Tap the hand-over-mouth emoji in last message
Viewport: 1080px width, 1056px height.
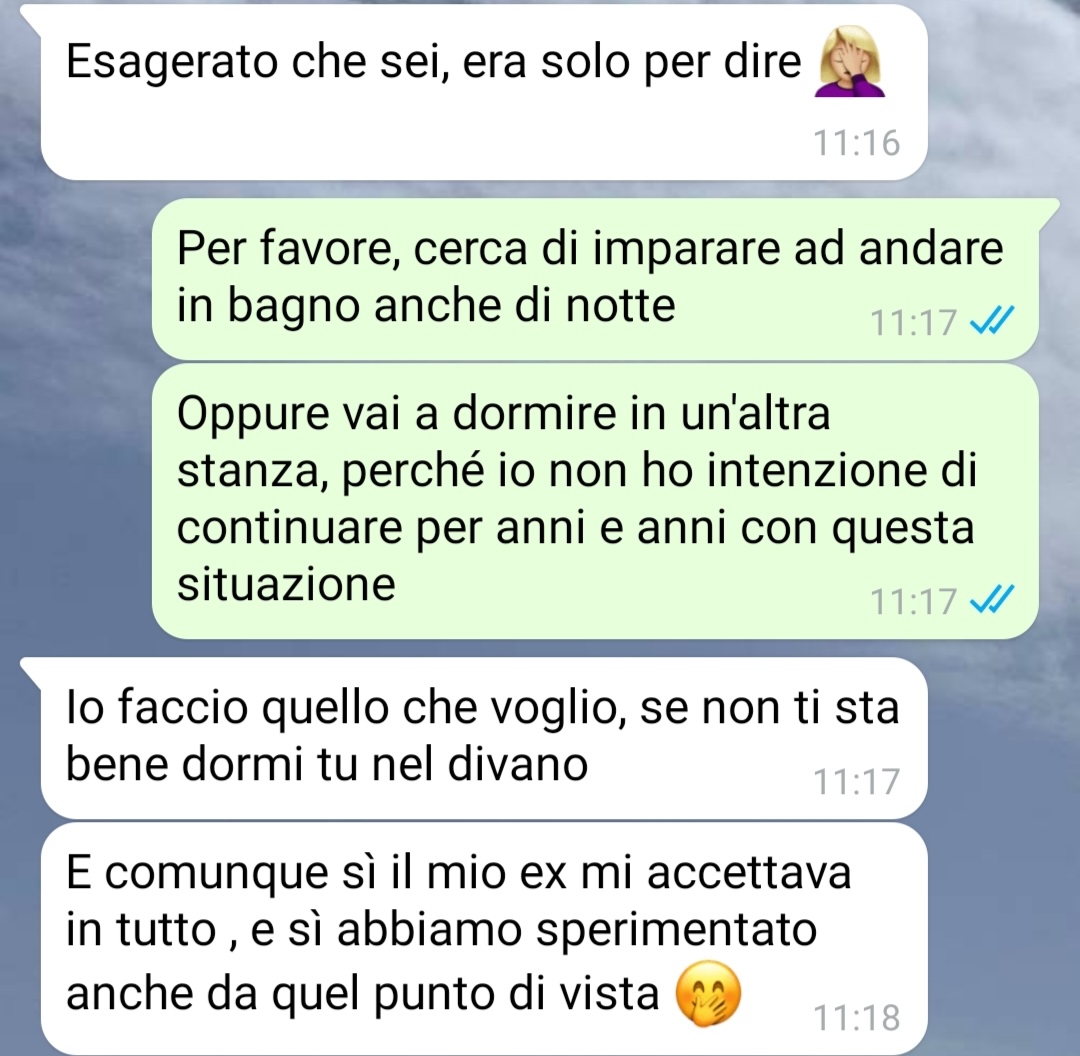[x=708, y=995]
